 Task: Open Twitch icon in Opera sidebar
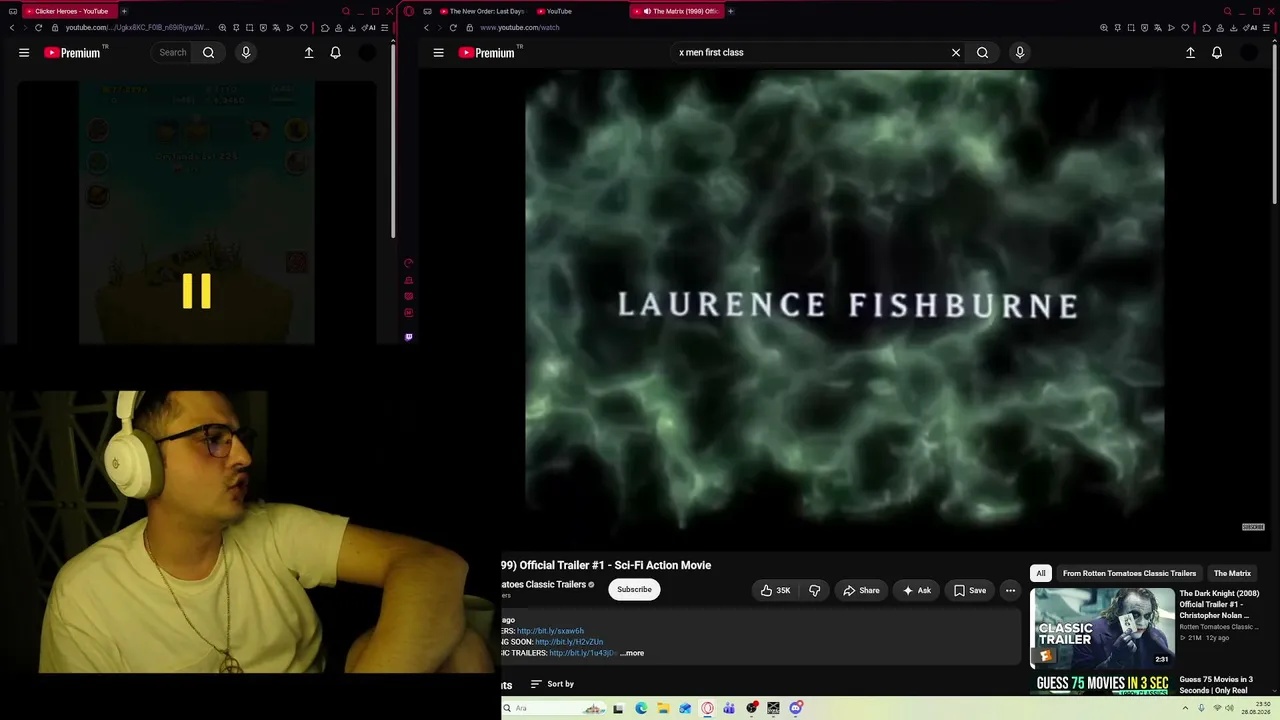point(408,337)
